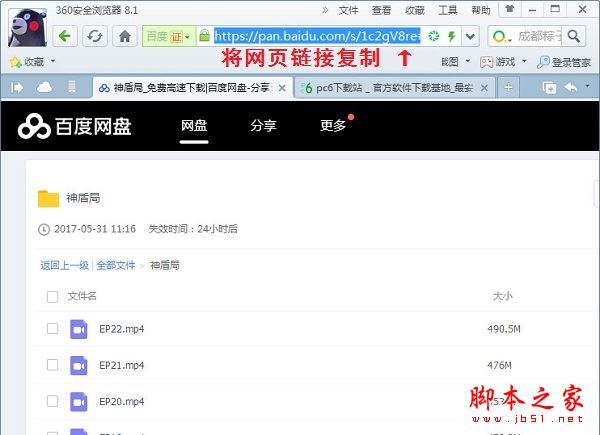Click the 490.5M size value

[504, 329]
